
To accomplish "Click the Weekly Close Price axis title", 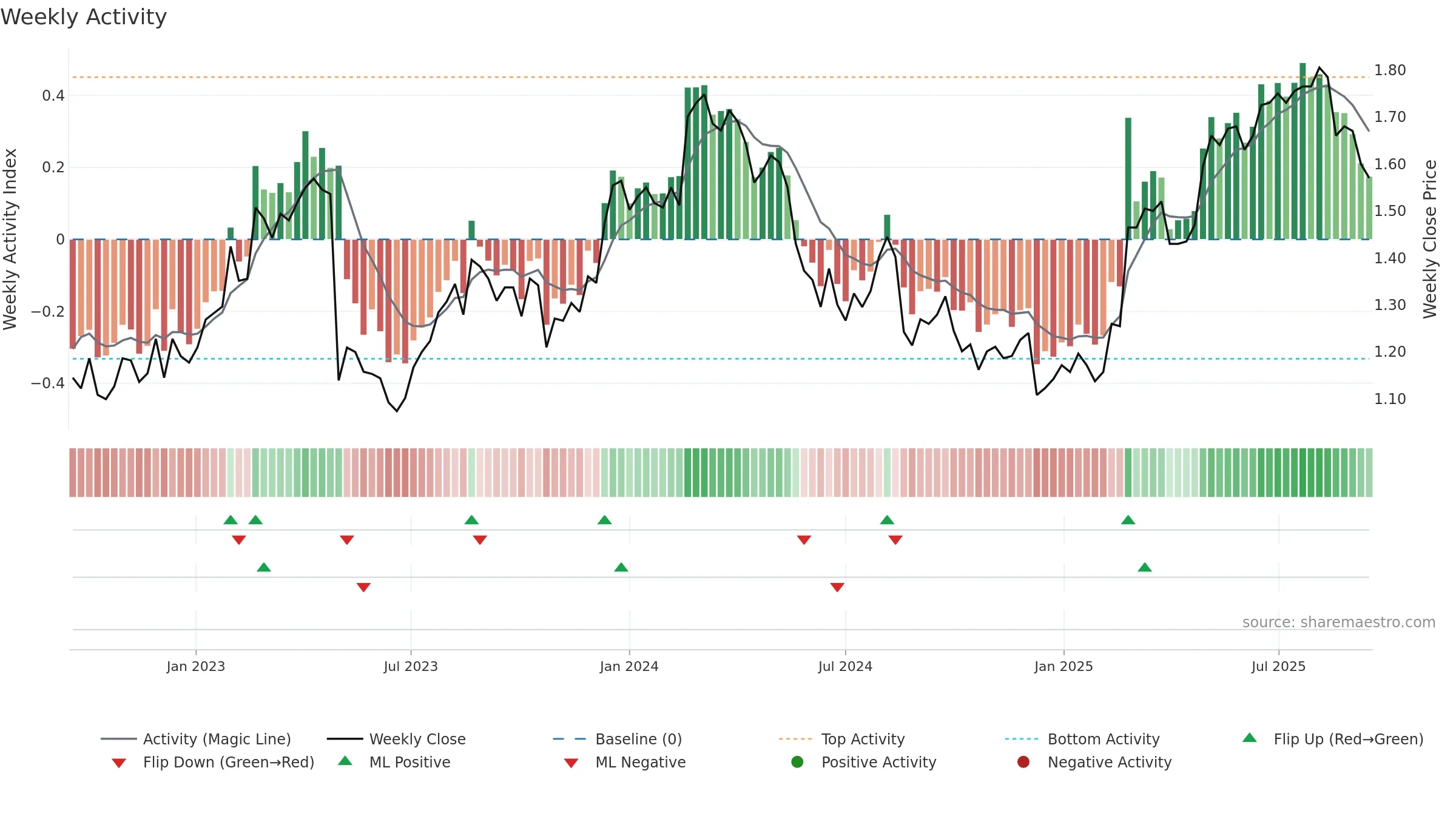I will click(1430, 239).
